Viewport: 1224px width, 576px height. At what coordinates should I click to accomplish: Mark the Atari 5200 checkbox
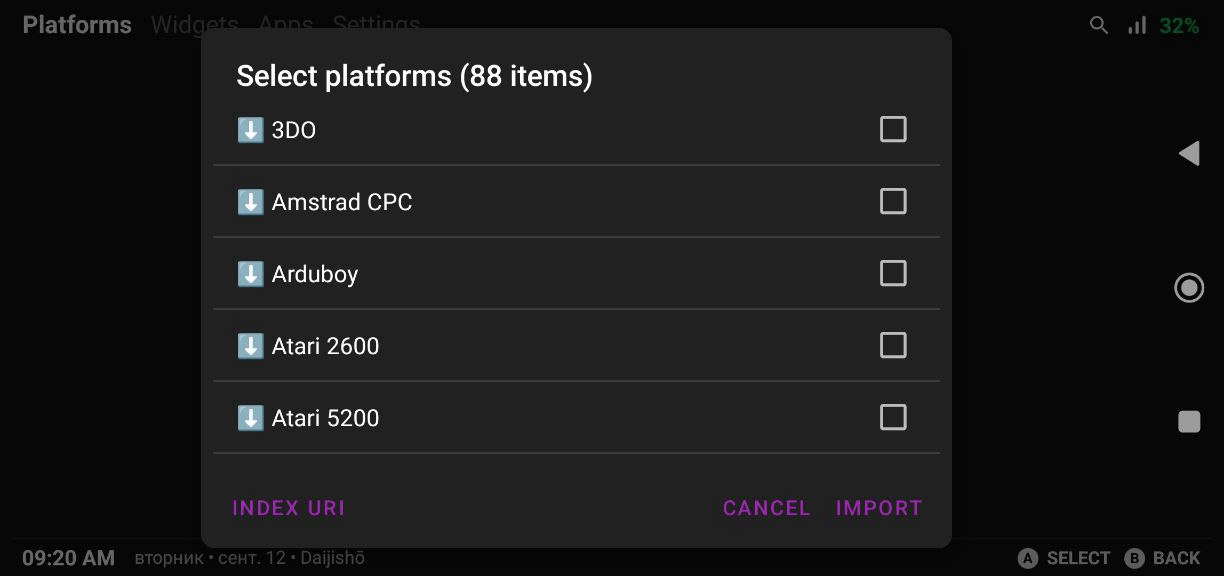(893, 417)
